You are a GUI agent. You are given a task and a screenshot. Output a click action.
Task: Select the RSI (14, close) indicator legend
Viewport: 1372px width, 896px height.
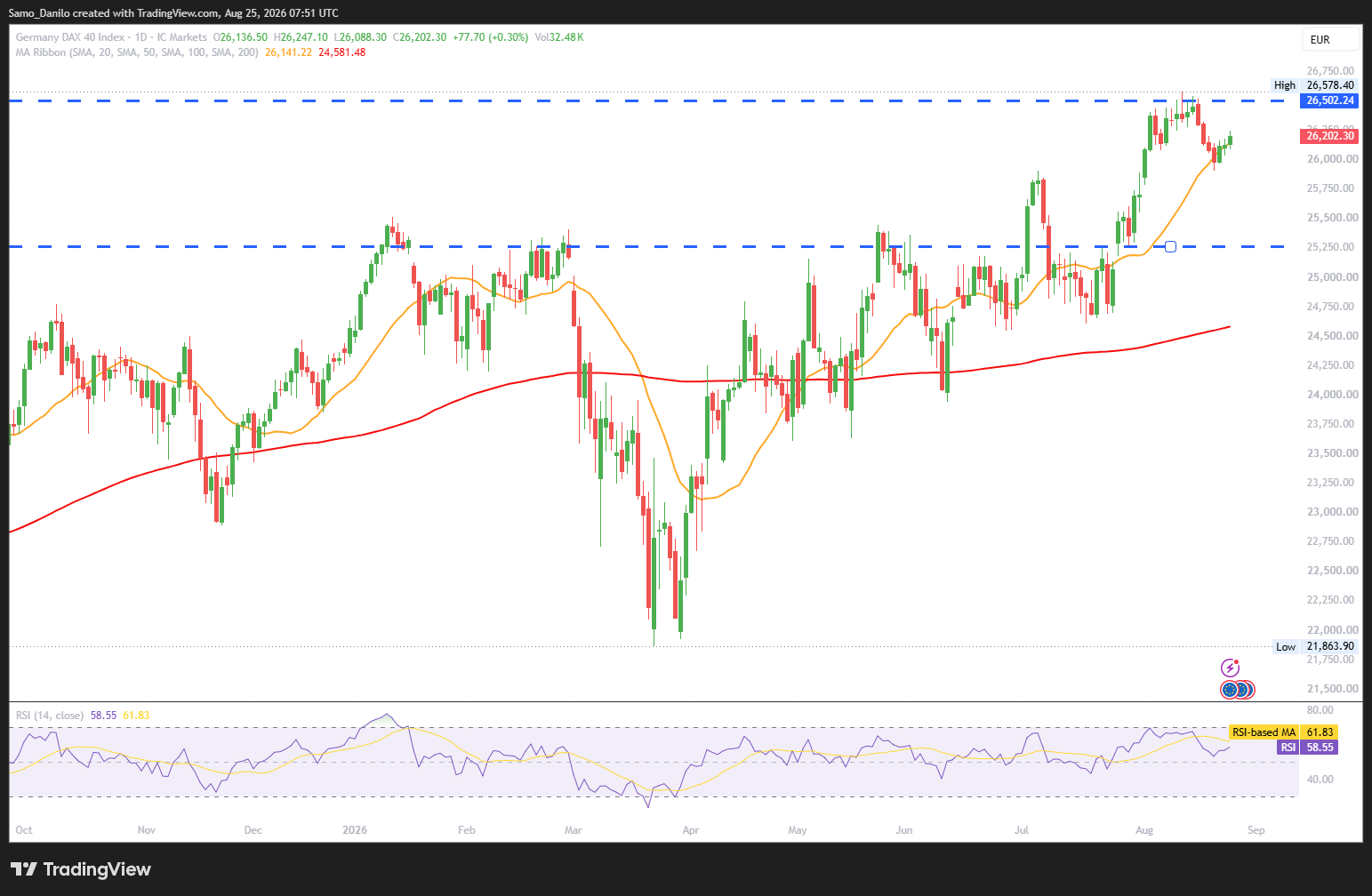(50, 715)
